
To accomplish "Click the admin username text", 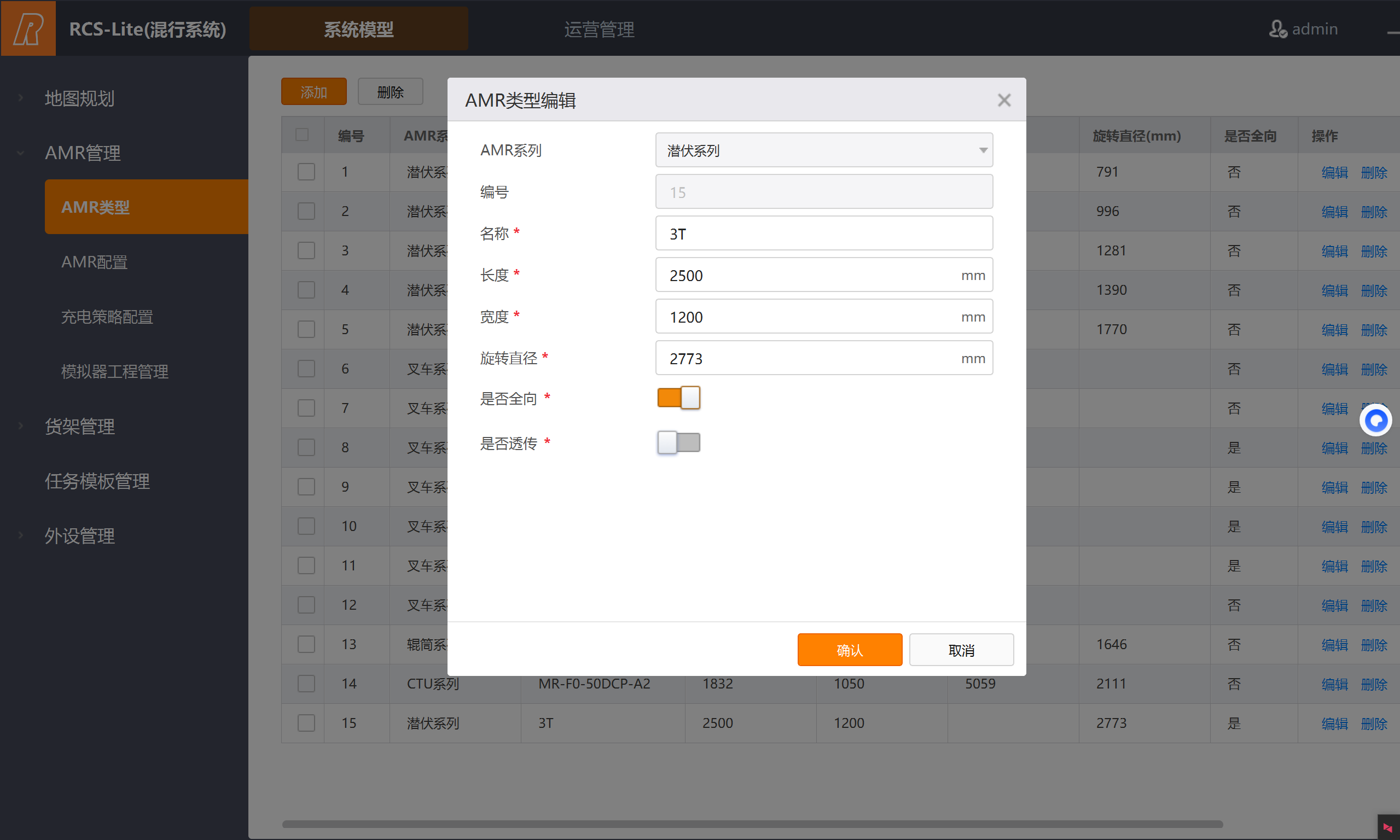I will click(x=1315, y=29).
